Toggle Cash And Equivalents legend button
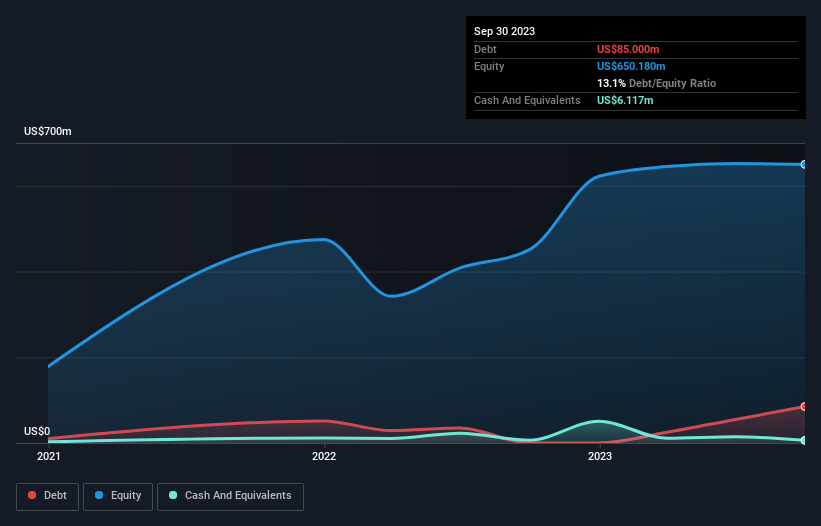 230,496
